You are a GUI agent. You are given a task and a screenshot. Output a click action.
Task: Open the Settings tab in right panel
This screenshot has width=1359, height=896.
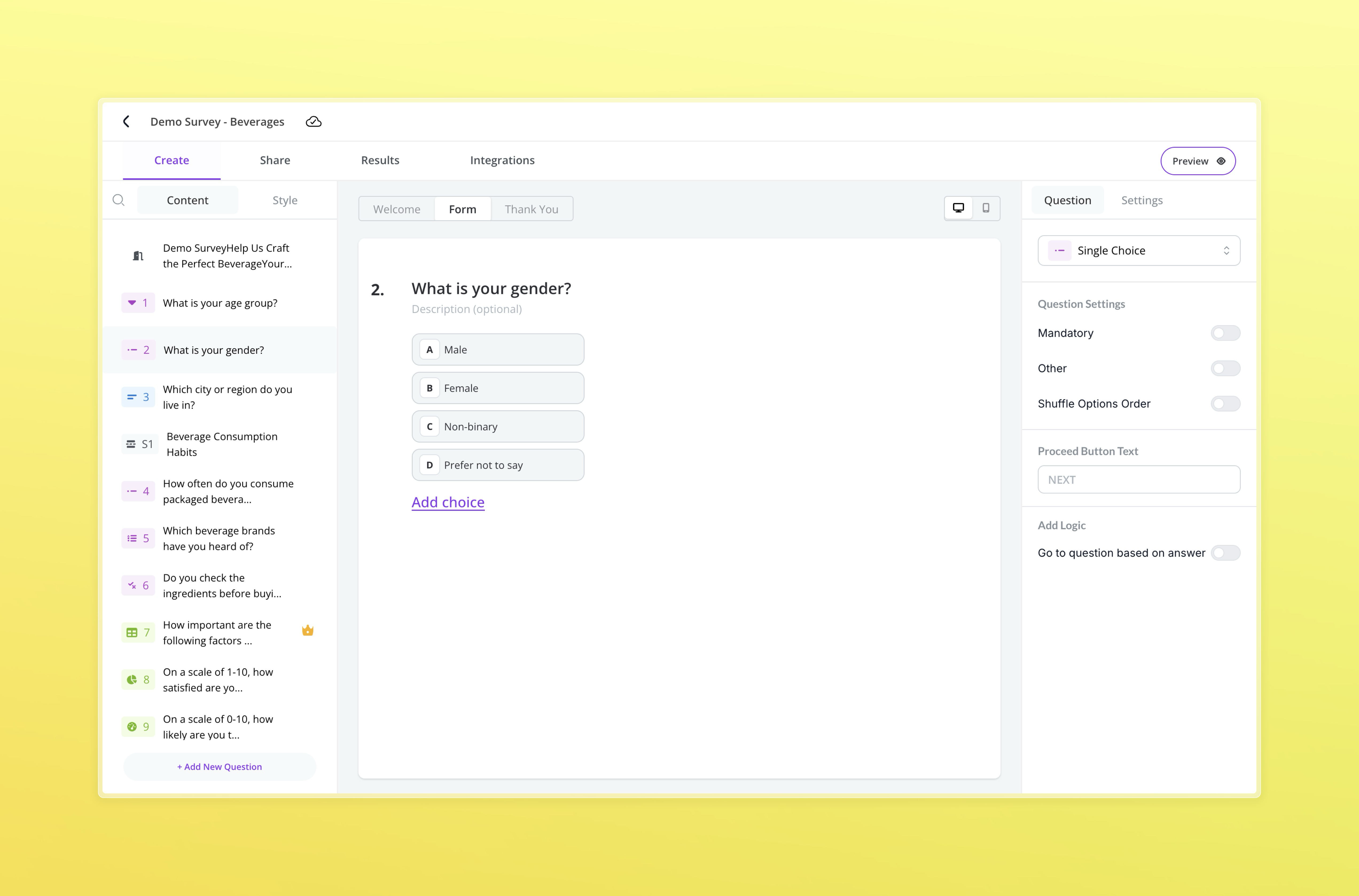tap(1142, 200)
